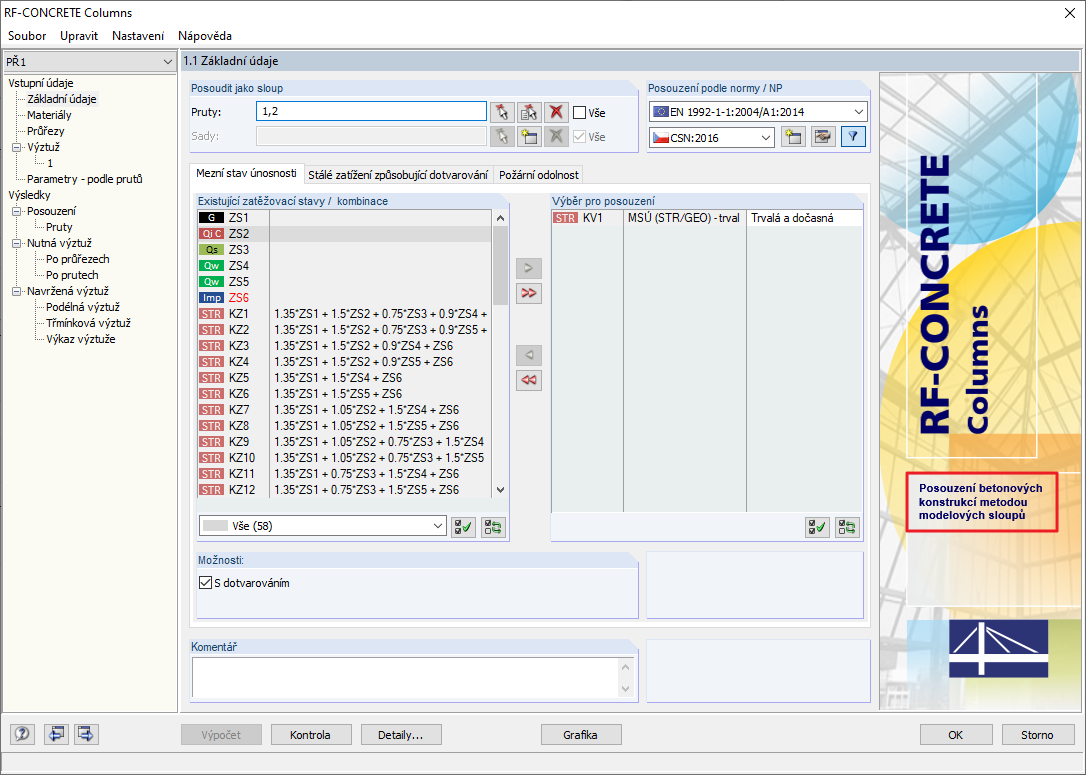The width and height of the screenshot is (1086, 775).
Task: Open the Soubor menu
Action: pos(27,35)
